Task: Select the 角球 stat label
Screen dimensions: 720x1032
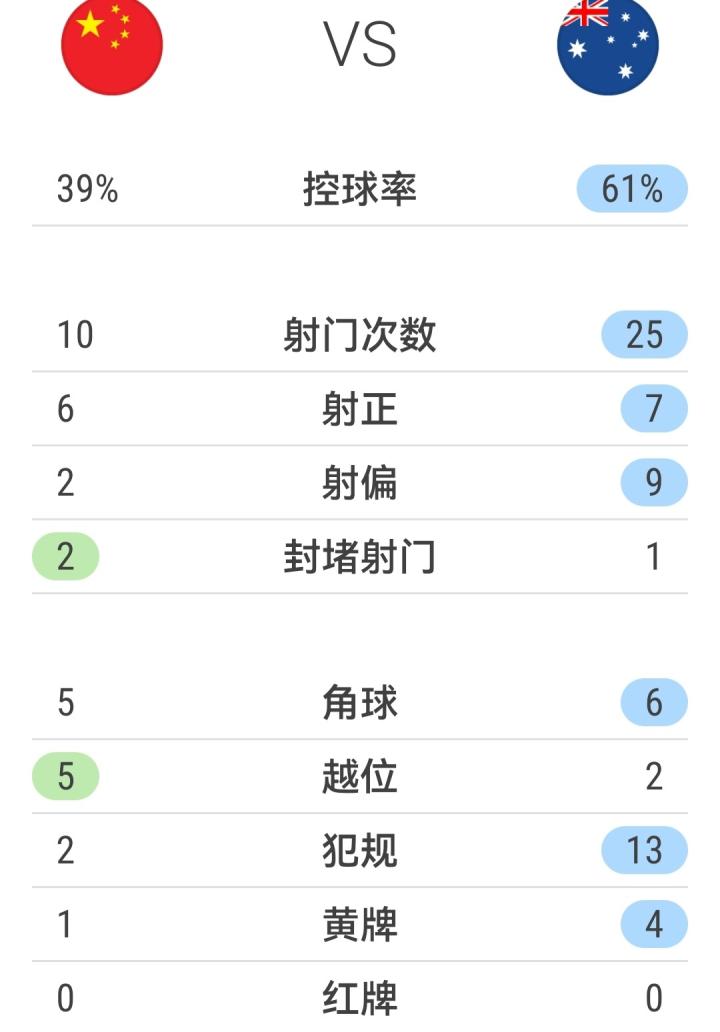Action: point(360,703)
